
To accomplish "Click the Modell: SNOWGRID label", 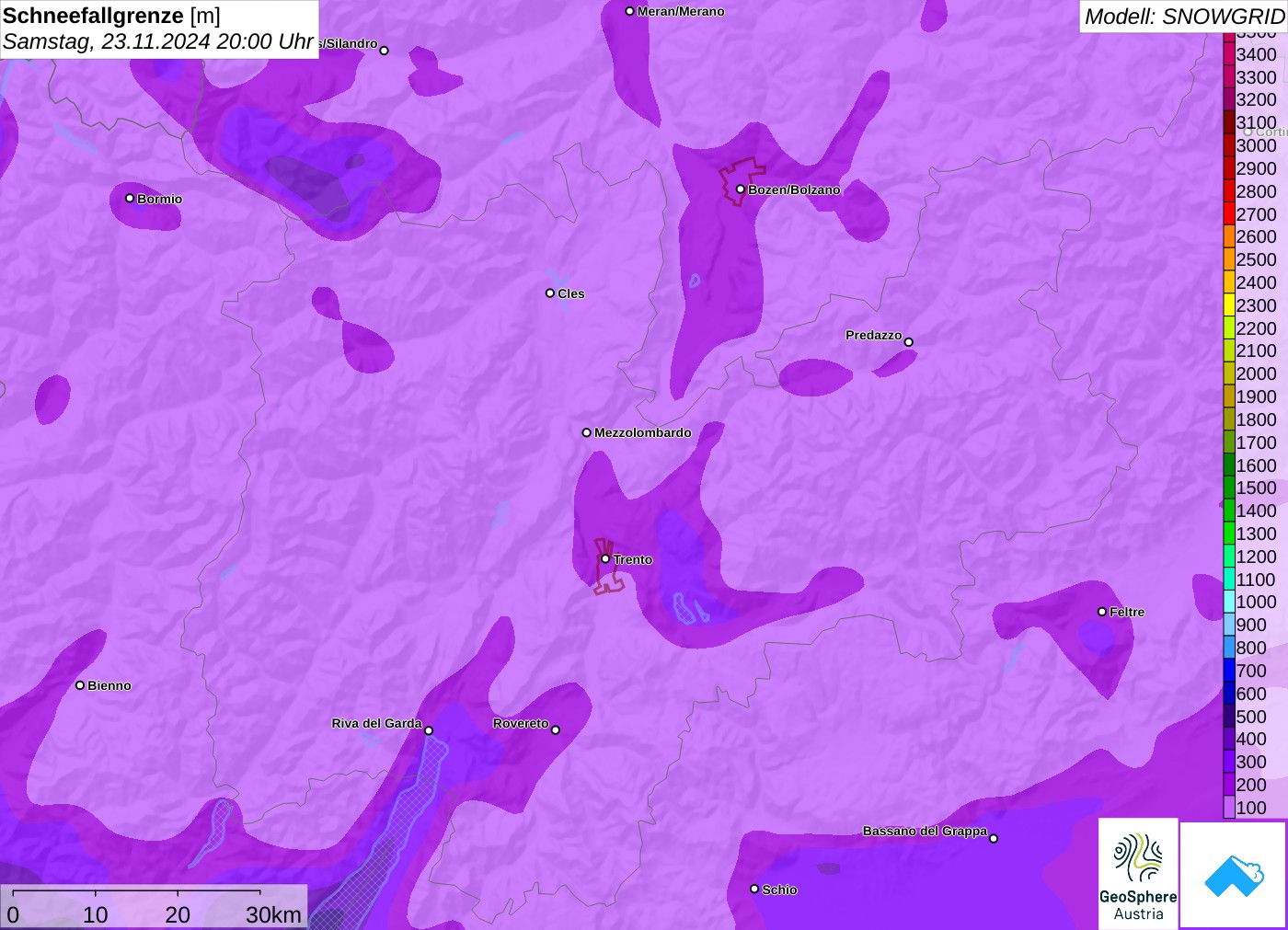I will tap(1184, 17).
